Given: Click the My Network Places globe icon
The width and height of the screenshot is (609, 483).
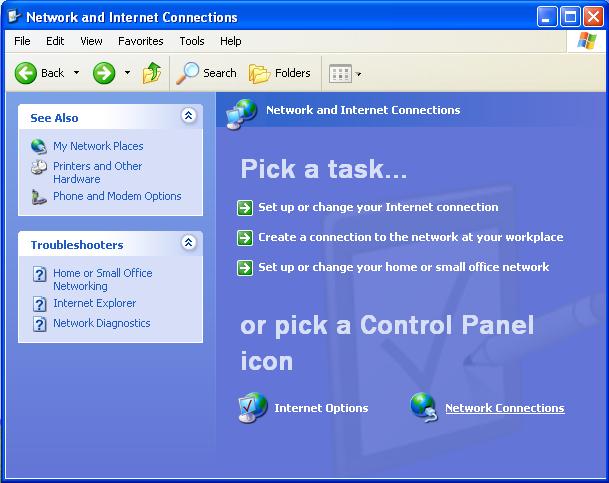Looking at the screenshot, I should pyautogui.click(x=39, y=146).
